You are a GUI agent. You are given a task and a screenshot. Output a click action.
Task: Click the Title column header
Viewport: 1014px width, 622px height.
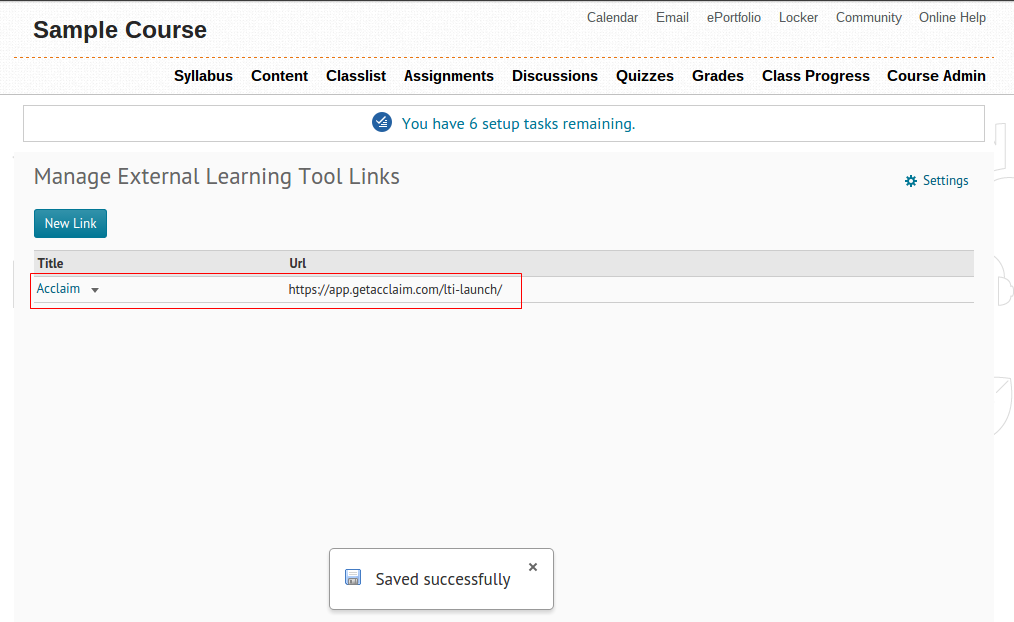50,263
